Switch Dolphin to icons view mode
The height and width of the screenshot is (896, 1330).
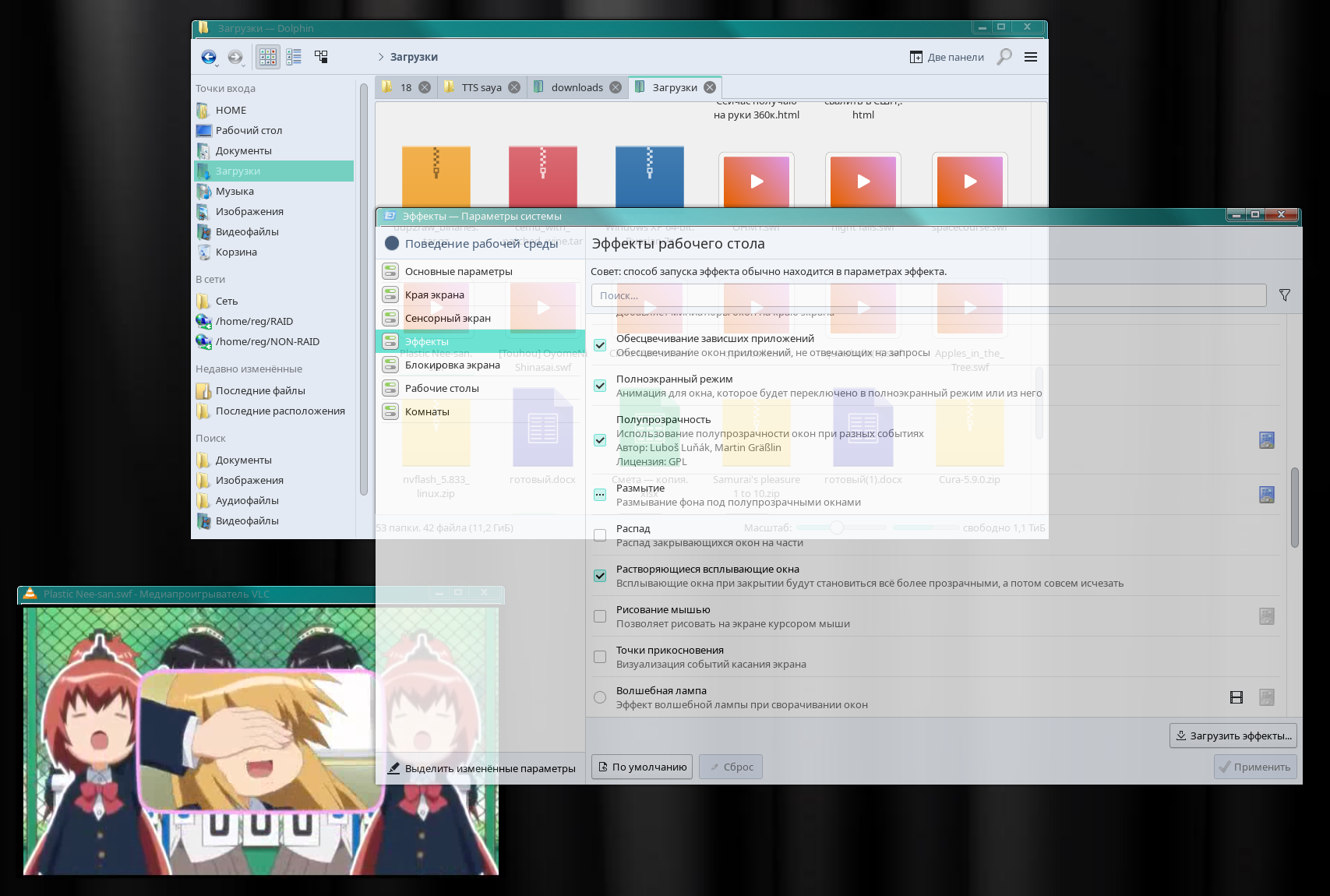pos(268,57)
